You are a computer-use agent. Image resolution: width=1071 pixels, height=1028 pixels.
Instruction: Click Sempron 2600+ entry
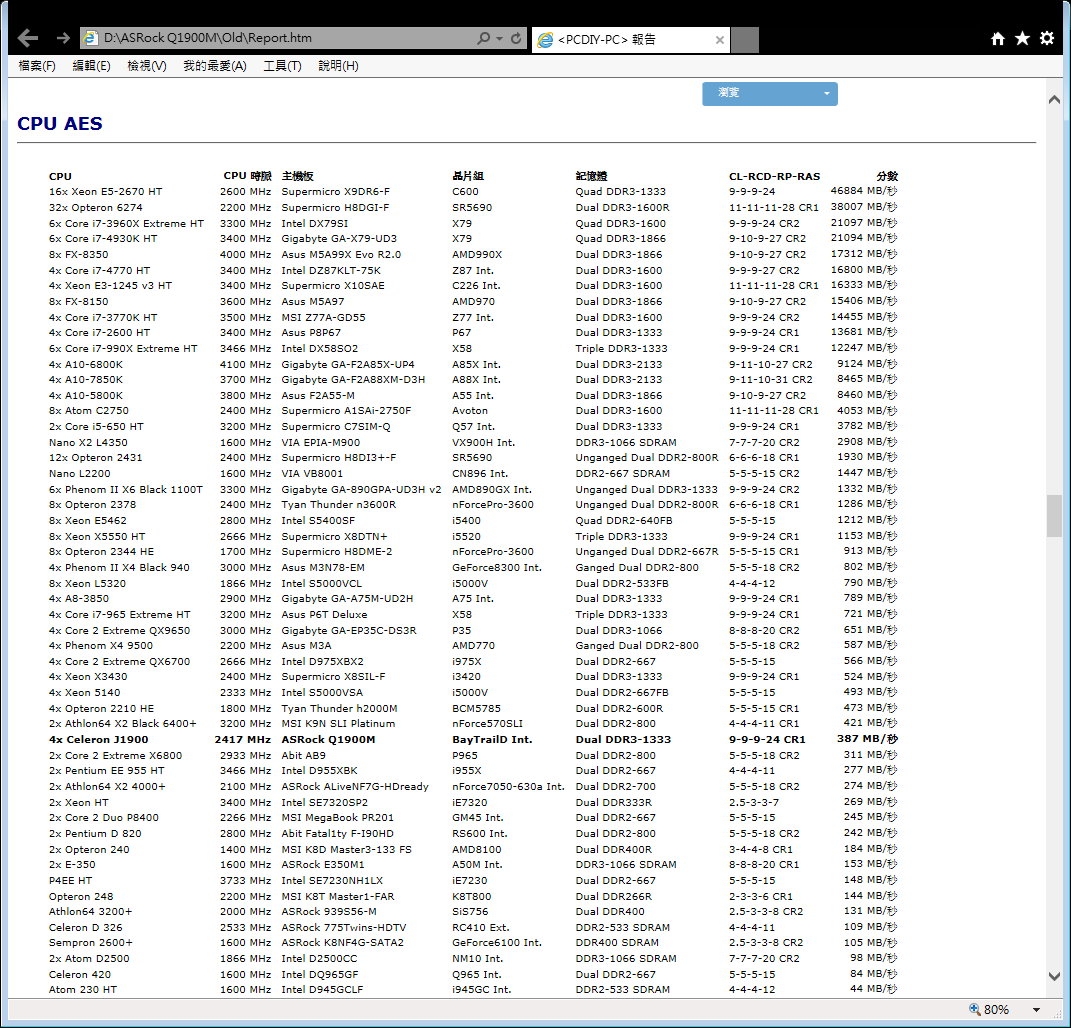click(91, 943)
